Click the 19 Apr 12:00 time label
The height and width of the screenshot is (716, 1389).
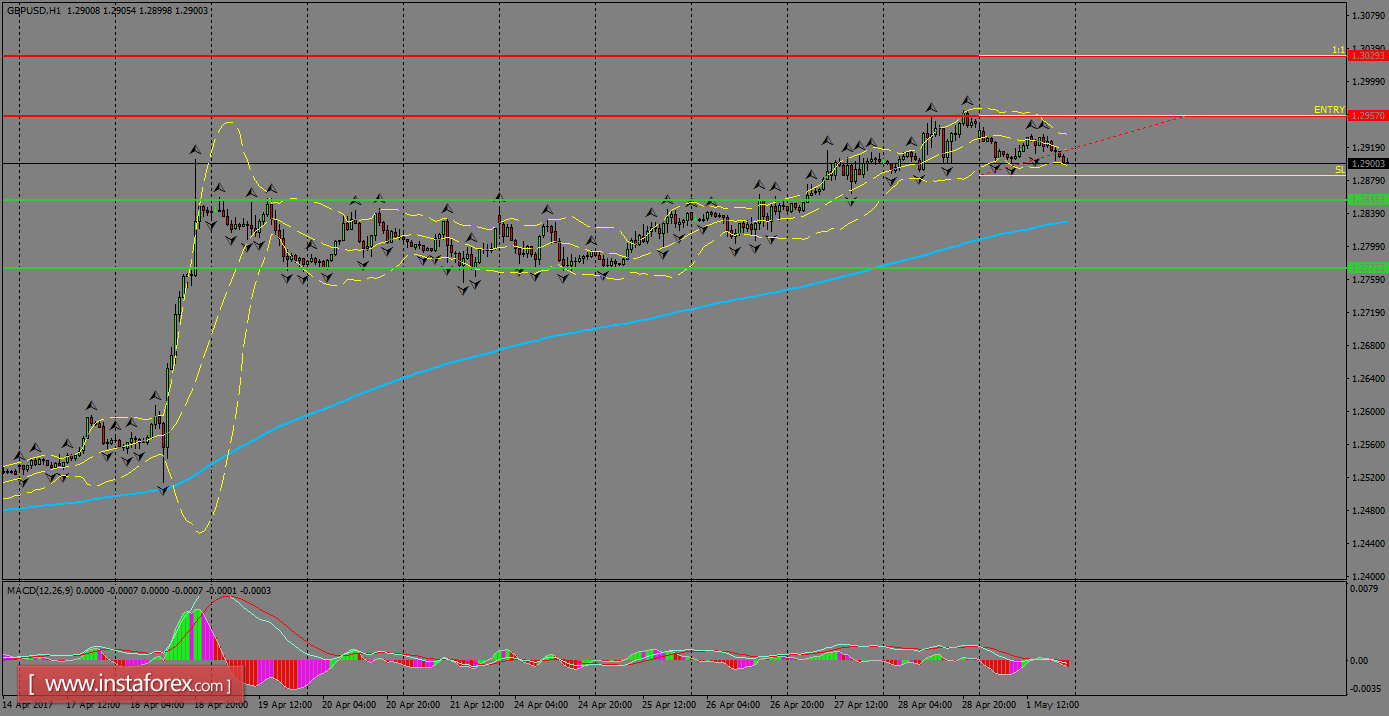point(285,705)
